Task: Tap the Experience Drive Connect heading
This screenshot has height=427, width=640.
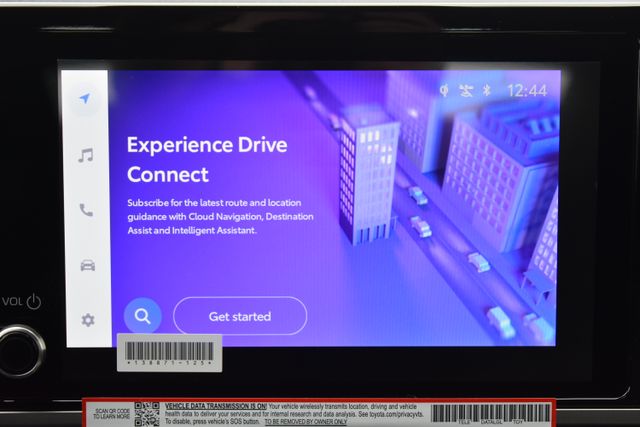Action: [x=206, y=159]
